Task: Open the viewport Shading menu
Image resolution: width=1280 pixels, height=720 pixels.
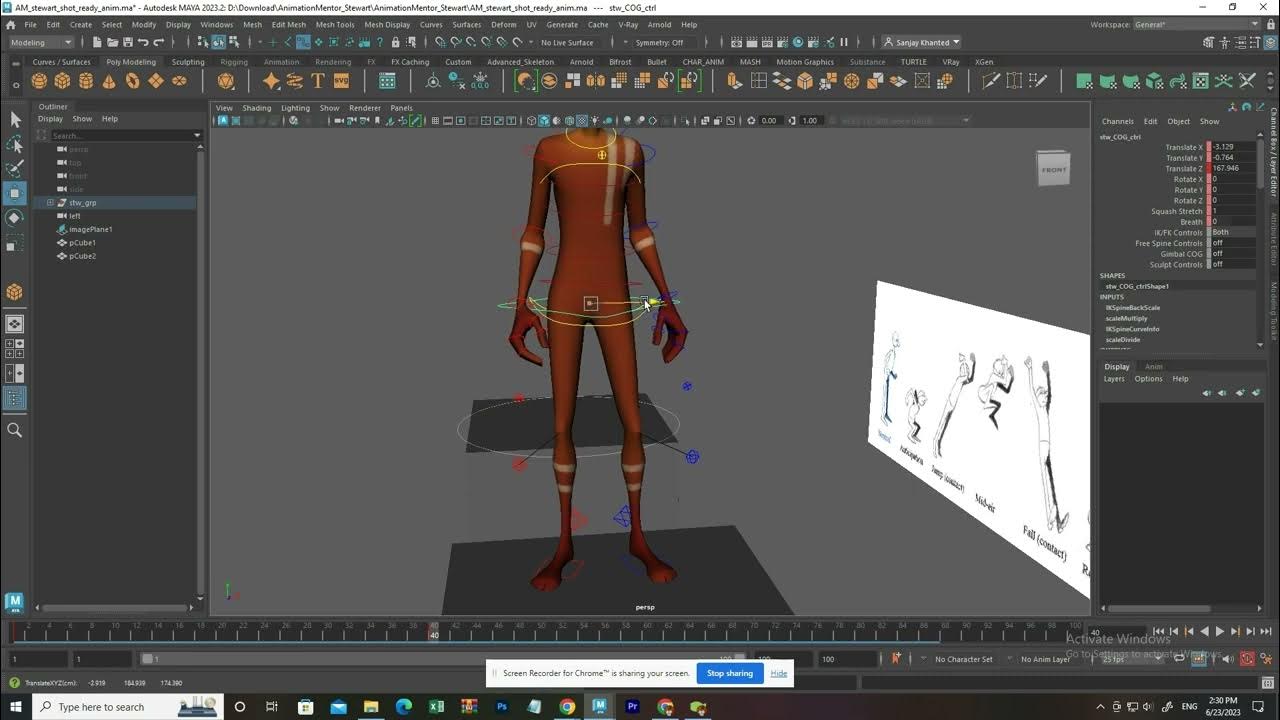Action: pyautogui.click(x=257, y=108)
